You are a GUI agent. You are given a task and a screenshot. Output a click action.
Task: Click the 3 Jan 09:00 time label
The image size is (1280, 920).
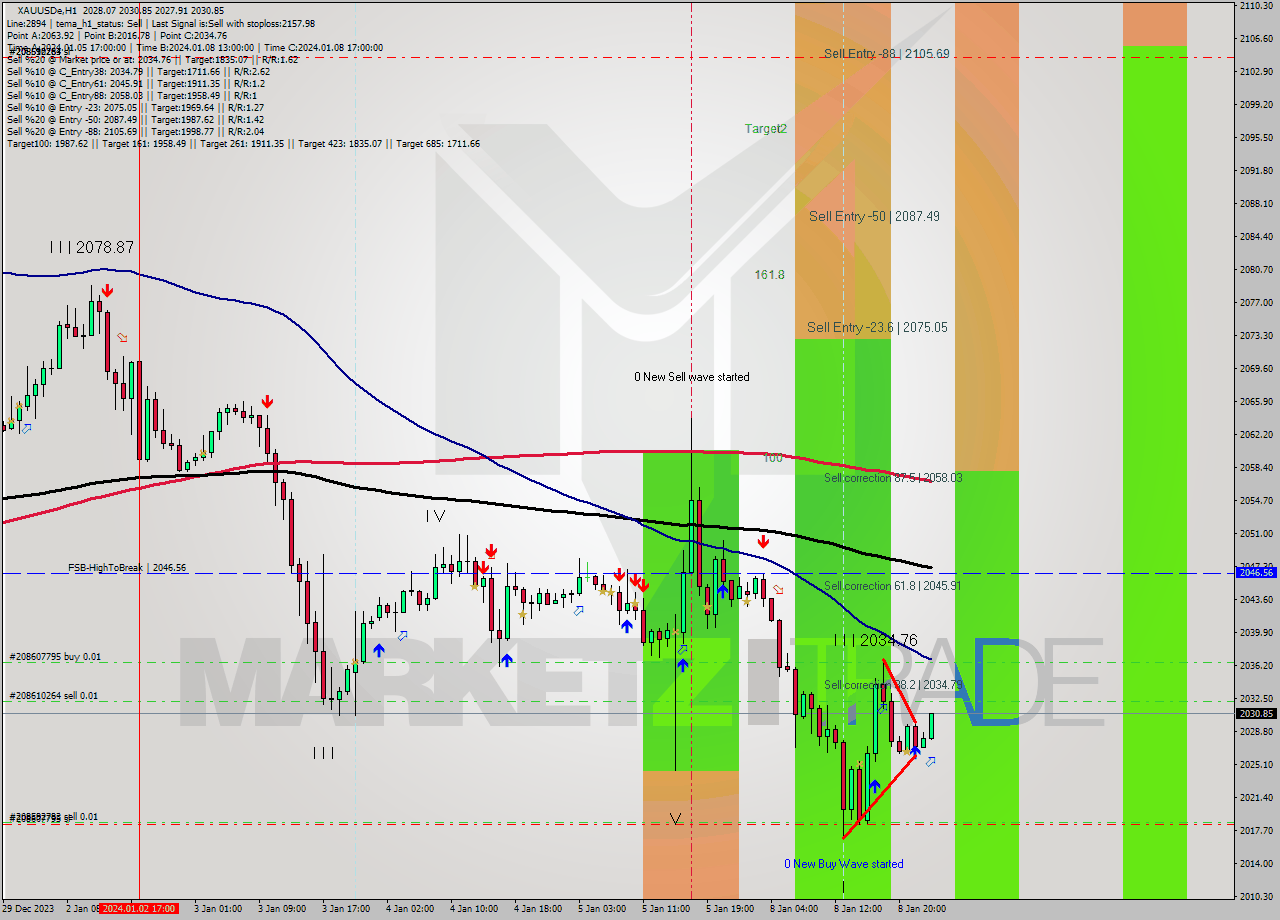282,909
